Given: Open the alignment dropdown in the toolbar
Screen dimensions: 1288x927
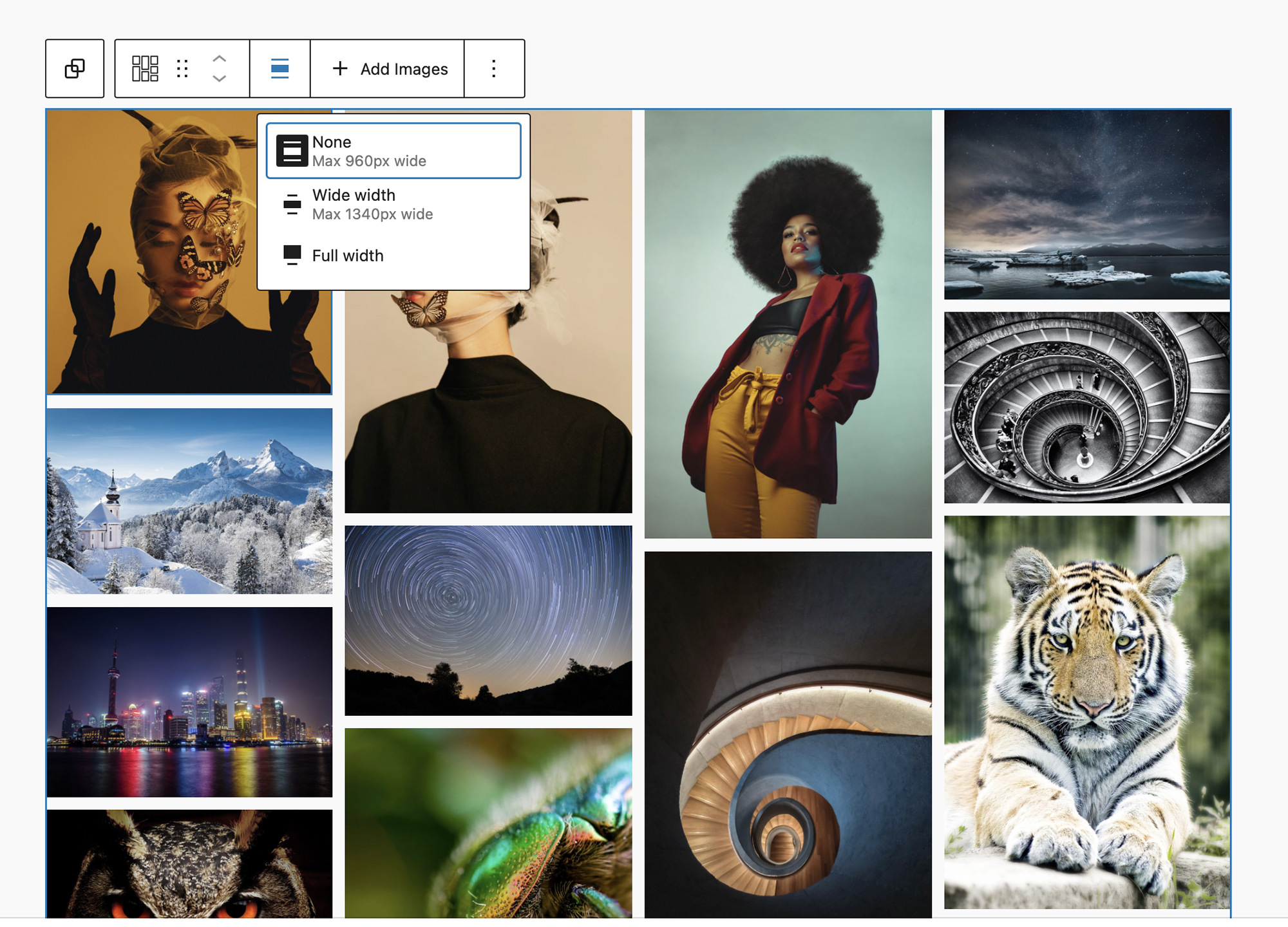Looking at the screenshot, I should 279,68.
